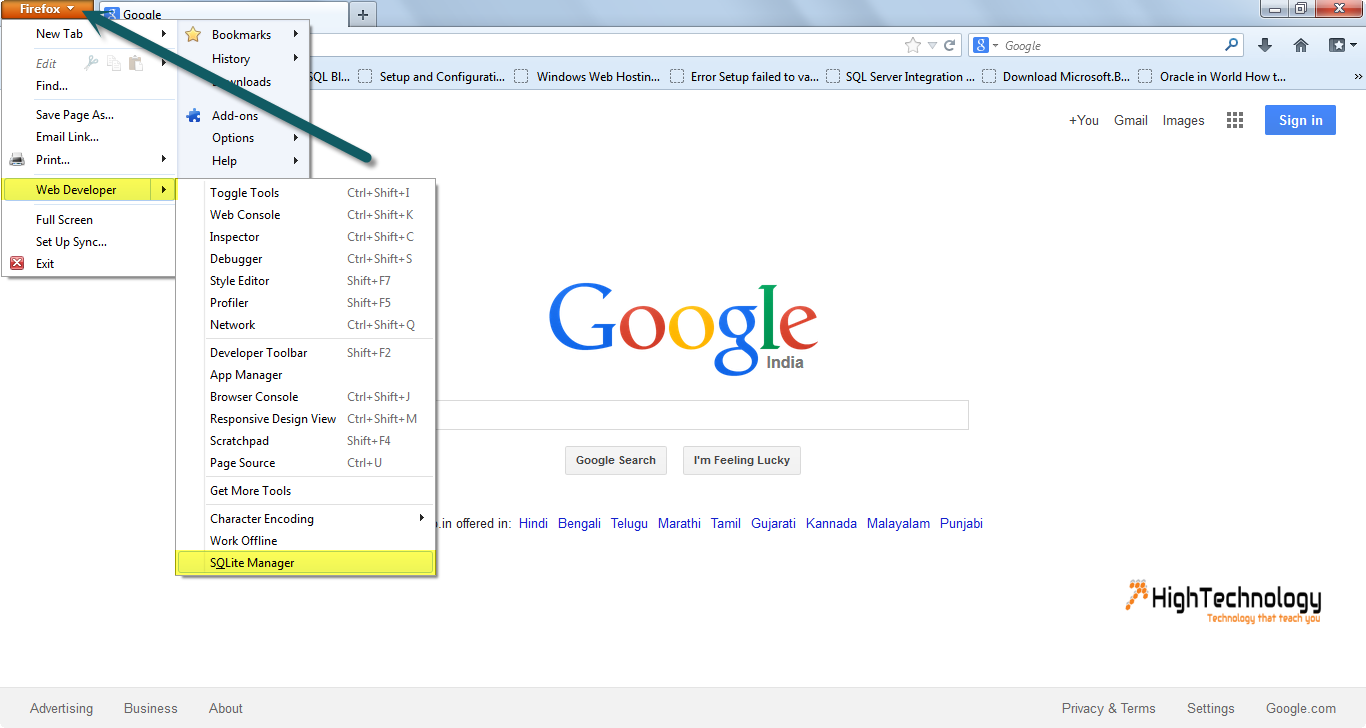Click the bookmark star in address bar
The width and height of the screenshot is (1366, 728).
(912, 45)
